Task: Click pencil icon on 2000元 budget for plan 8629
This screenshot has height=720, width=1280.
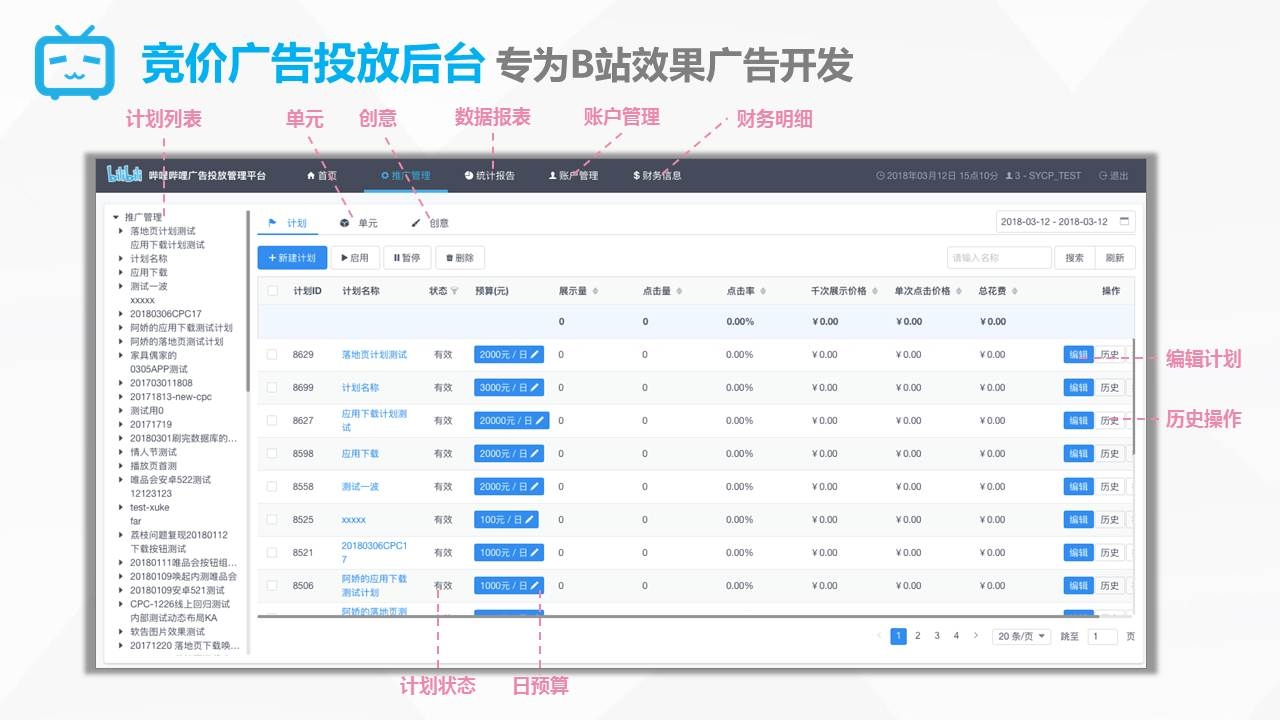Action: [x=536, y=355]
